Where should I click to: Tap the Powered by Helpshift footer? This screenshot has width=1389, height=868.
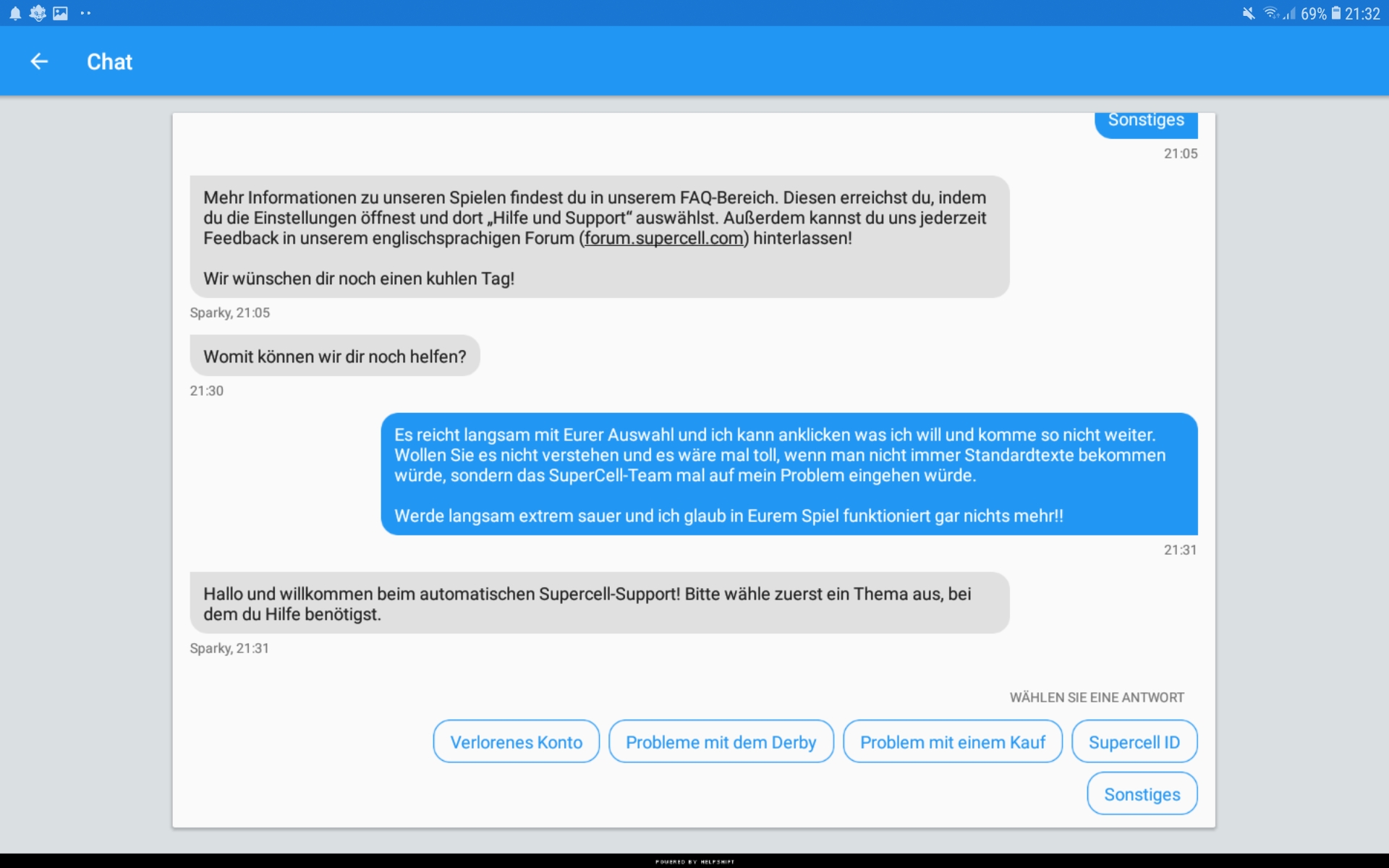tap(694, 861)
